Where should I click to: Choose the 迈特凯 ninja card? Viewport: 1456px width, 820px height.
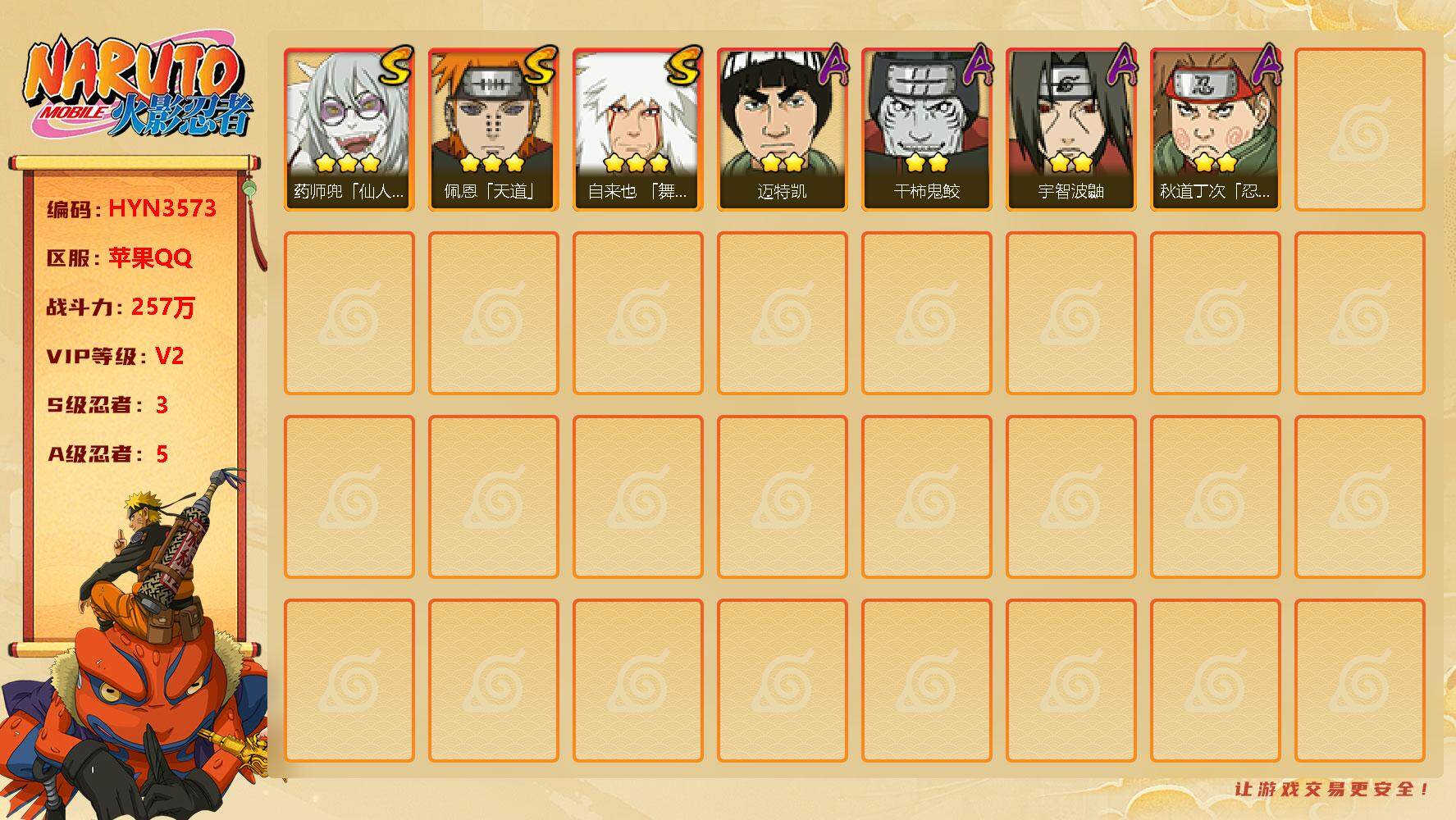(x=782, y=130)
